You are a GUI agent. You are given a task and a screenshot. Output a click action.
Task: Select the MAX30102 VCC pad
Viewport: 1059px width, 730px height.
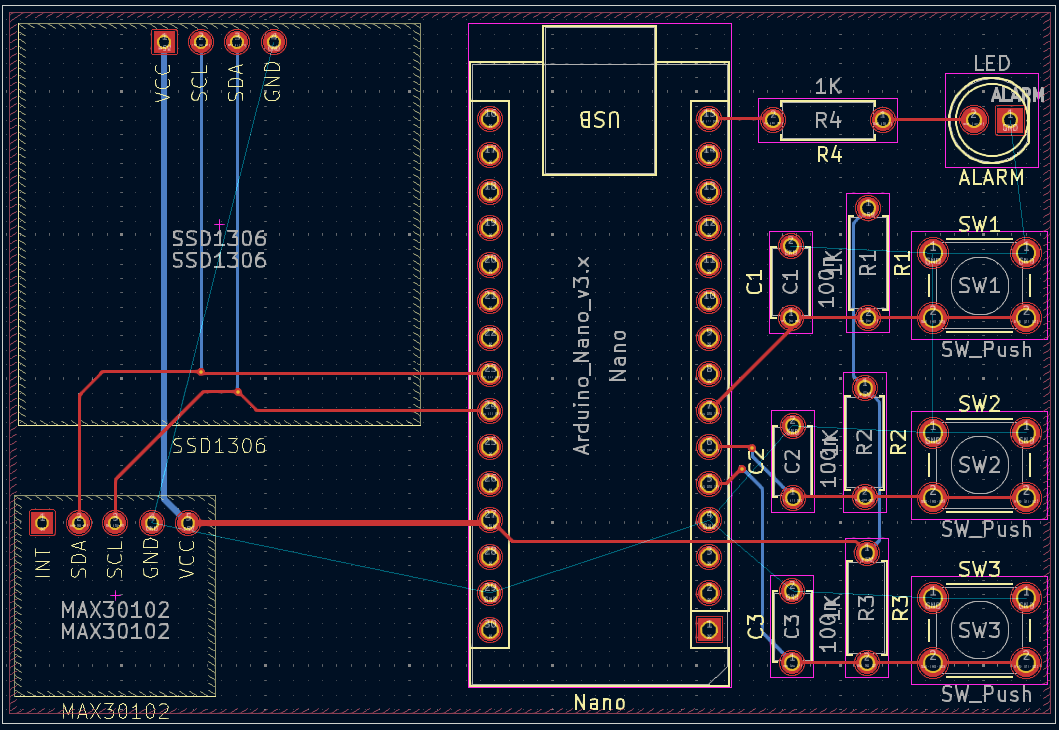[187, 522]
